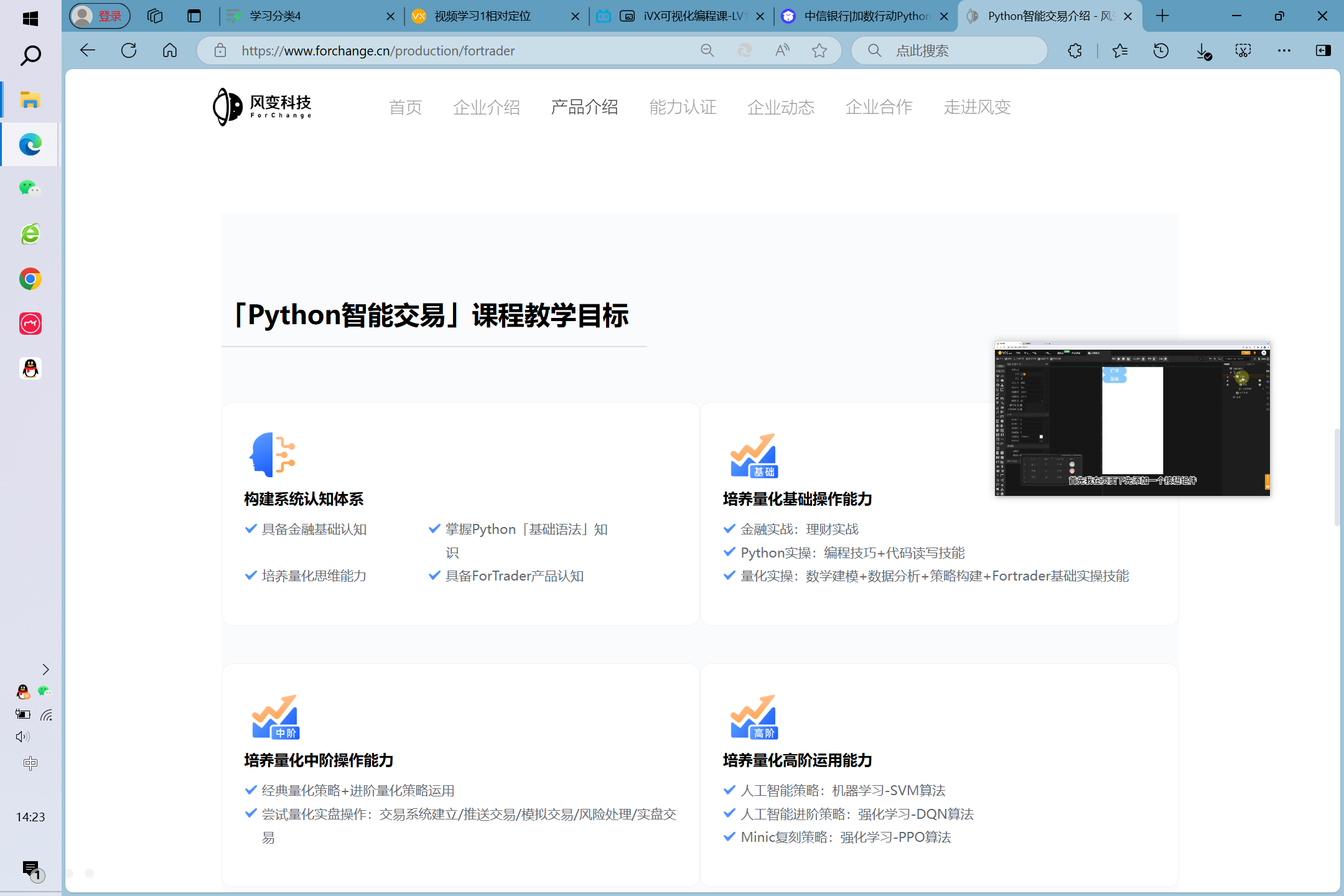
Task: Click the Minic复刻策略 list item
Action: pos(846,838)
